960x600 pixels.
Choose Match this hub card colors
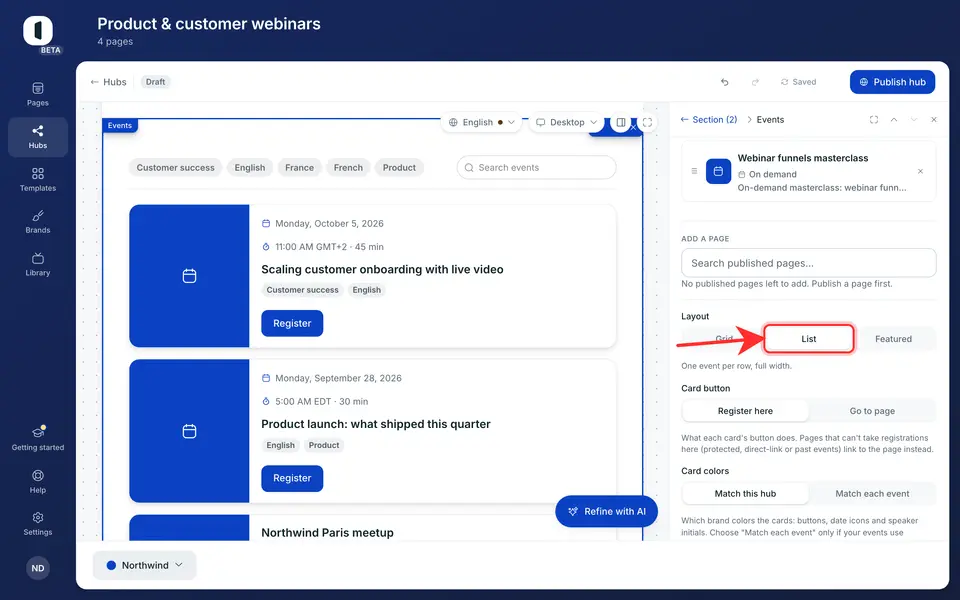pos(745,493)
